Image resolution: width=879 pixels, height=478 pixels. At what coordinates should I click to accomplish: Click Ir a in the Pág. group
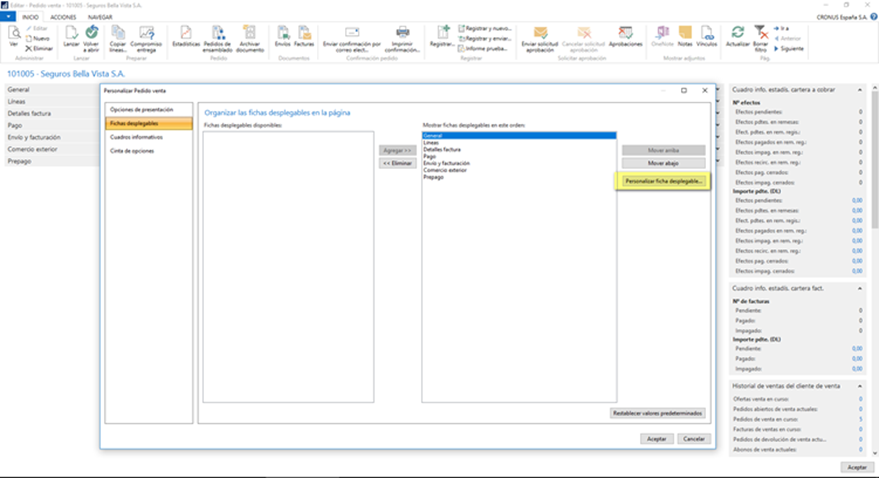pyautogui.click(x=782, y=29)
